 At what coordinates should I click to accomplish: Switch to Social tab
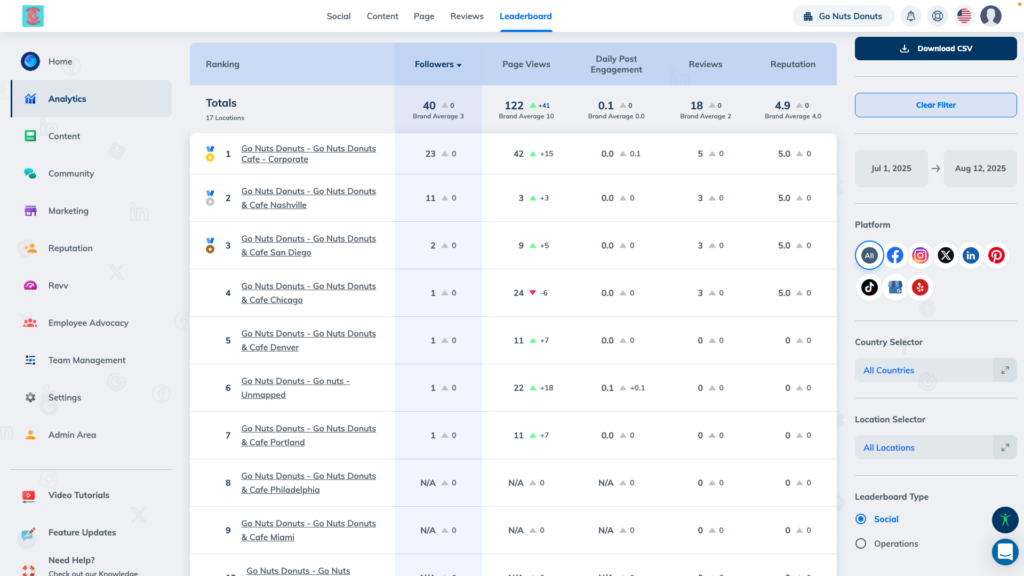(x=338, y=16)
